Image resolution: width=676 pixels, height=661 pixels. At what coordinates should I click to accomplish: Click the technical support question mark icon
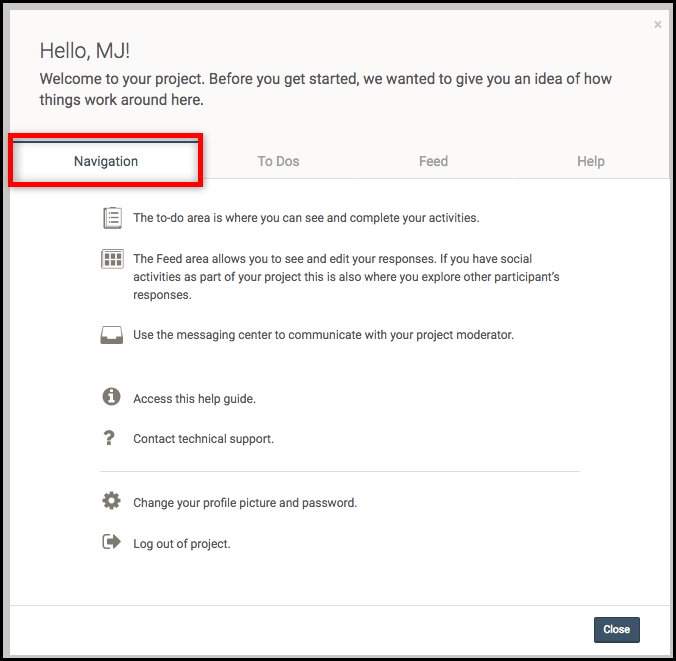click(x=109, y=438)
